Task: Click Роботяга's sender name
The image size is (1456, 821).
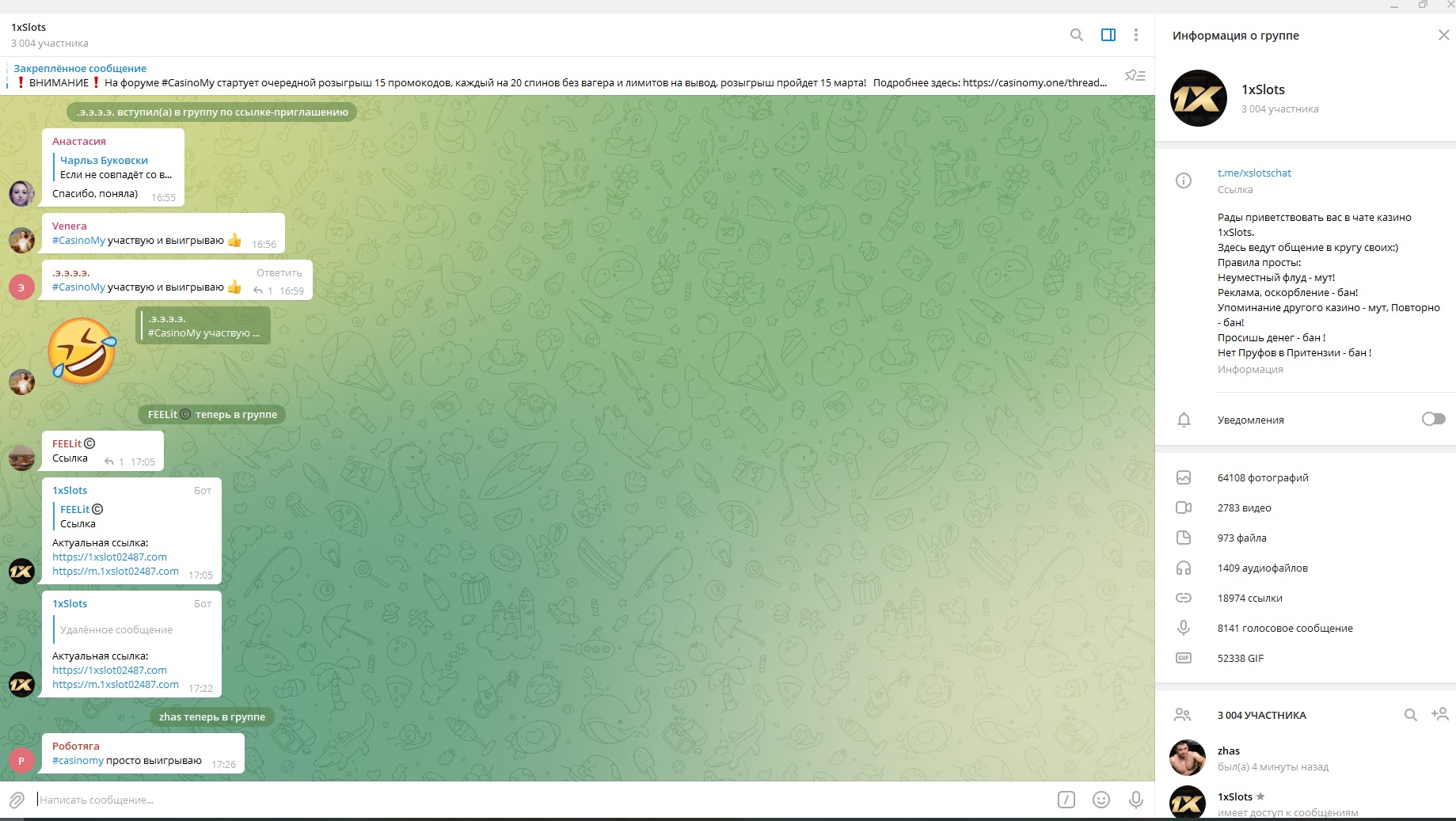Action: click(x=76, y=746)
